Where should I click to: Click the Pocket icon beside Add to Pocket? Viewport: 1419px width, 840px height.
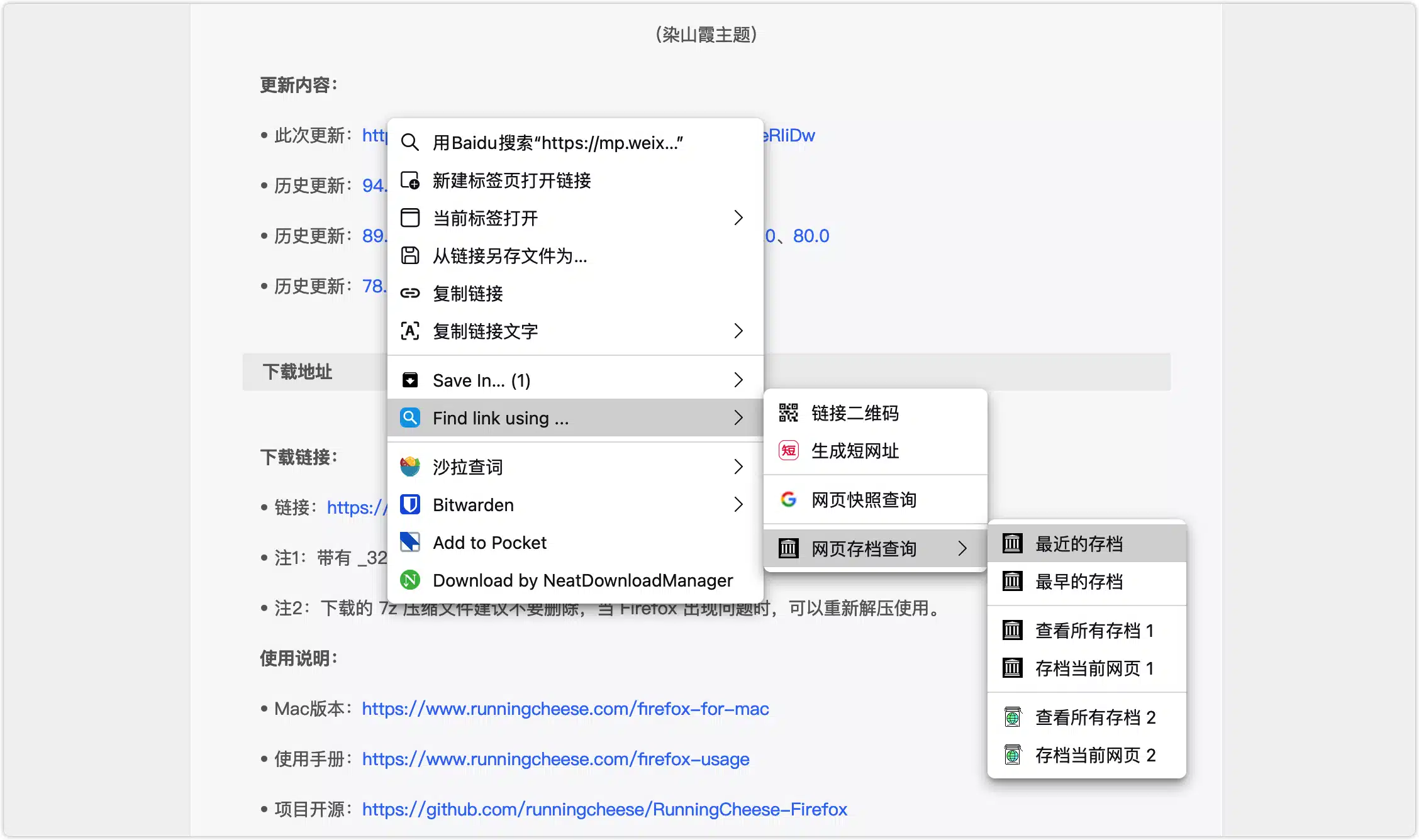410,542
